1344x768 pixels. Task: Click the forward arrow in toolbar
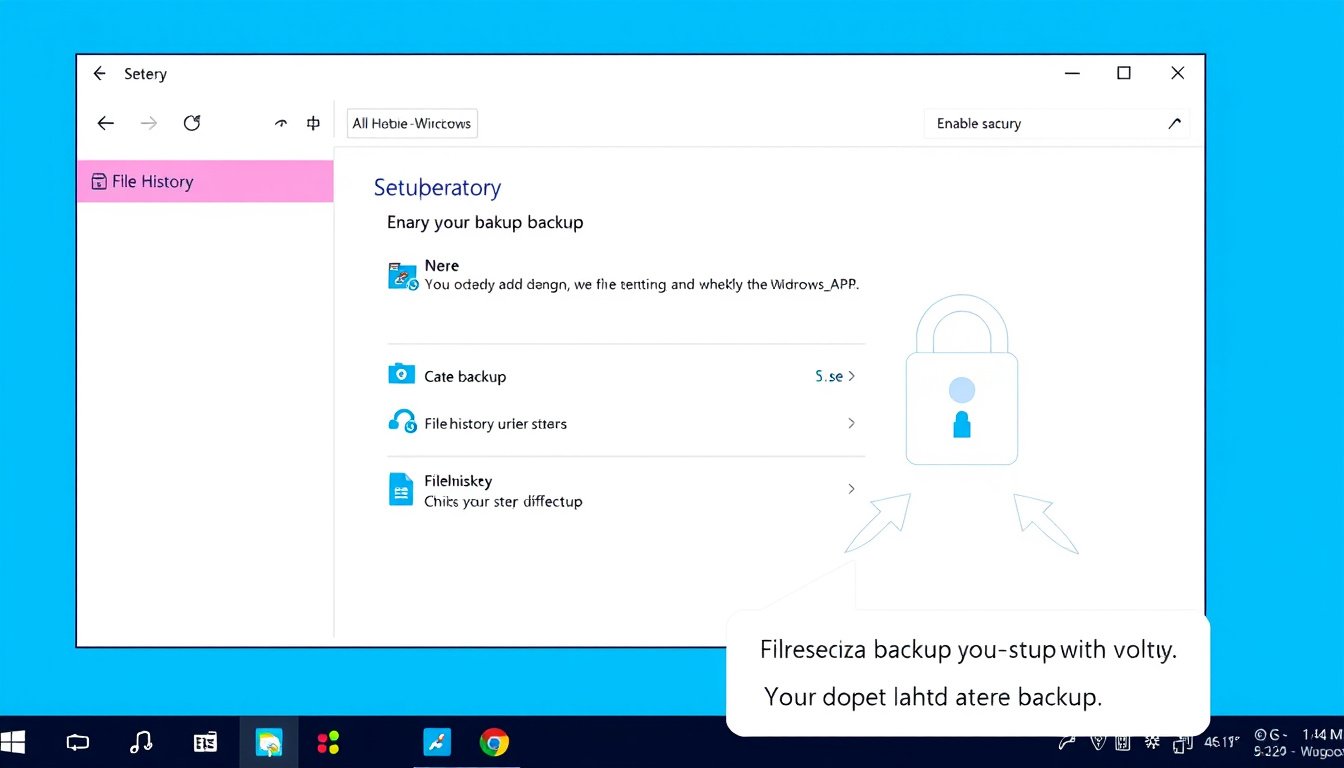coord(149,123)
